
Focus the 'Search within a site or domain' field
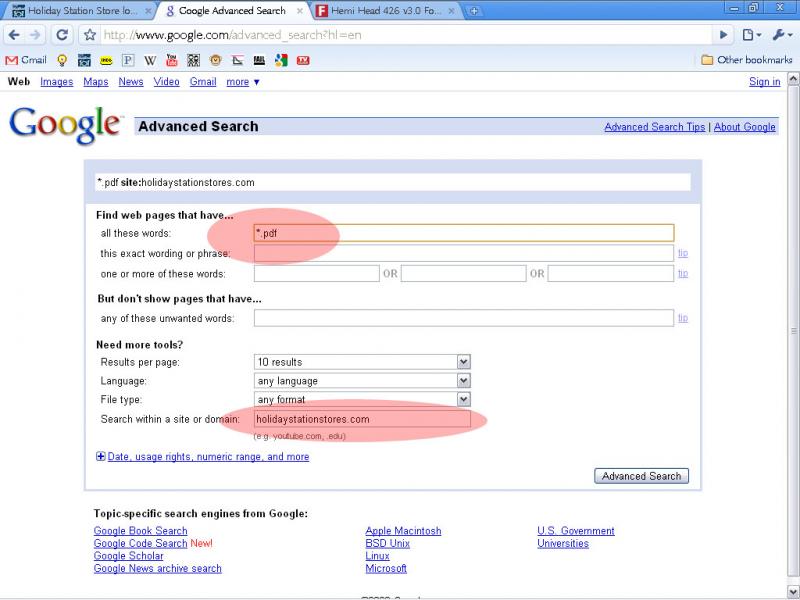tap(362, 419)
